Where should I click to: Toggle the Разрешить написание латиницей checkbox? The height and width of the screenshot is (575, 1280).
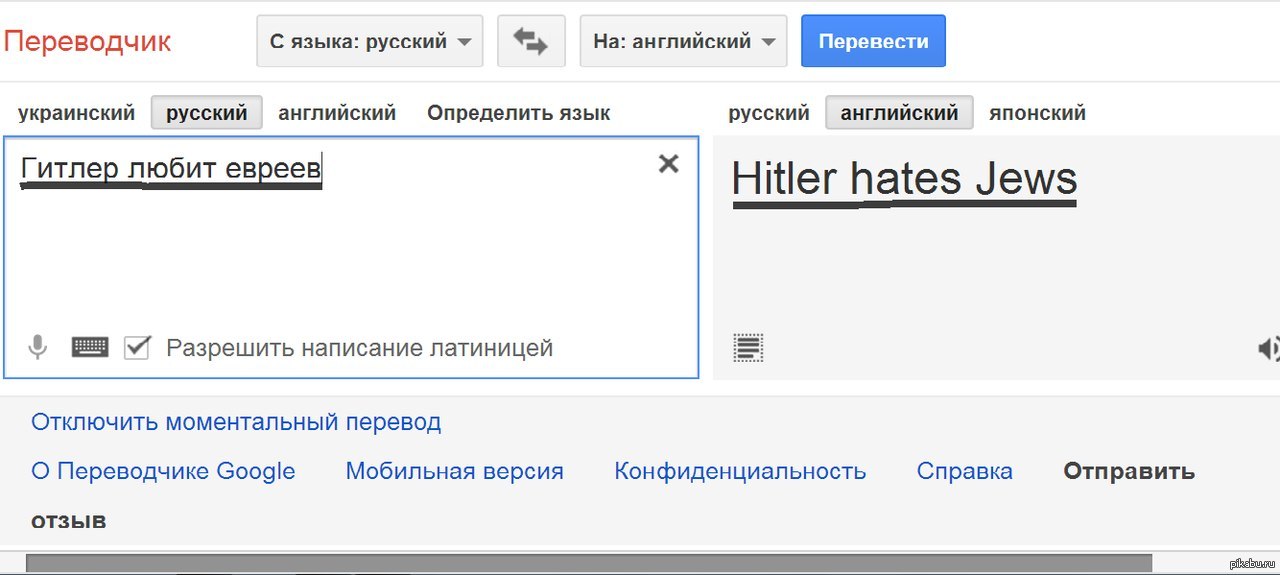(137, 348)
